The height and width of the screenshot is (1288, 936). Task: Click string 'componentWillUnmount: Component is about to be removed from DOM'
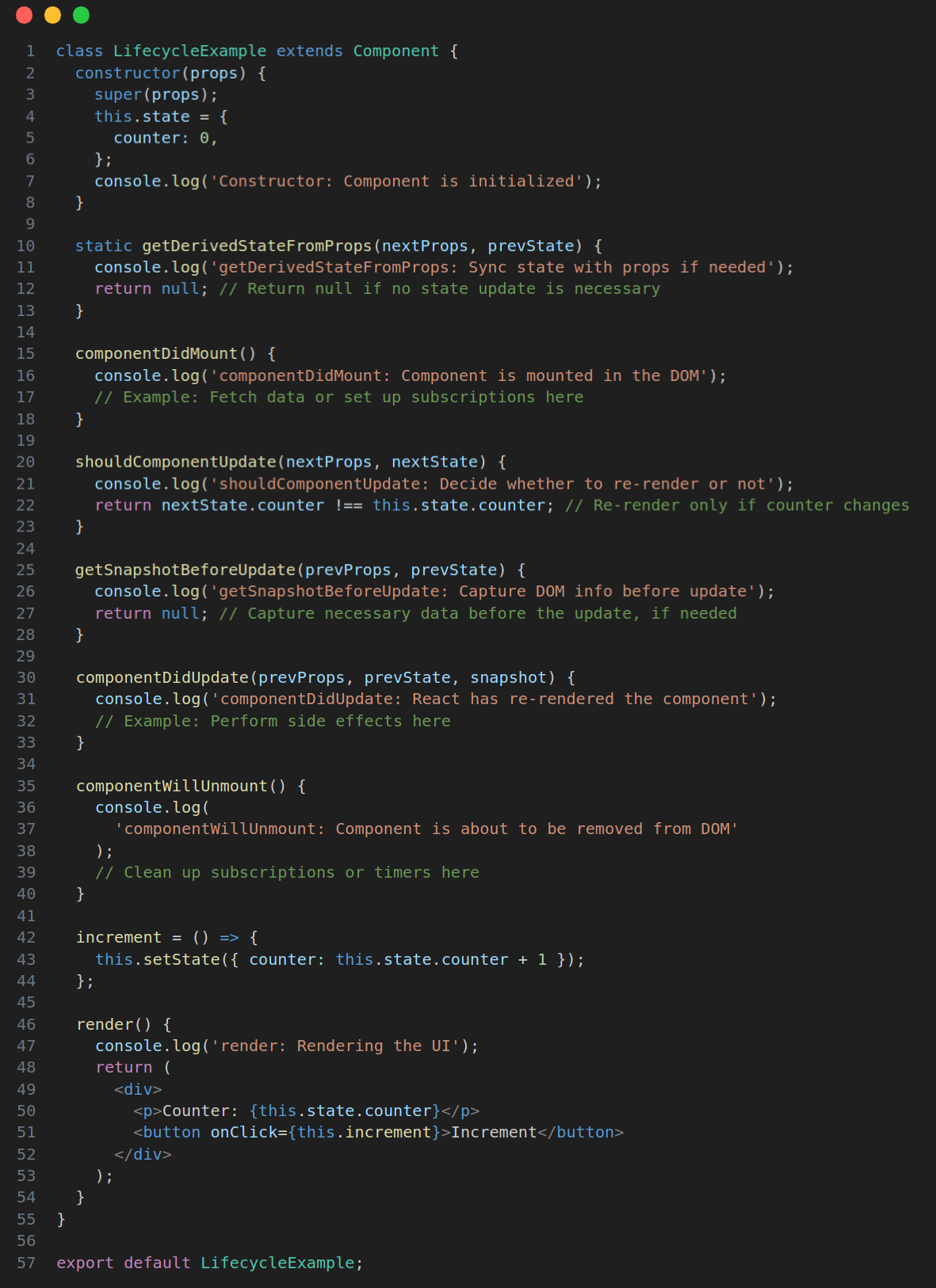click(426, 829)
